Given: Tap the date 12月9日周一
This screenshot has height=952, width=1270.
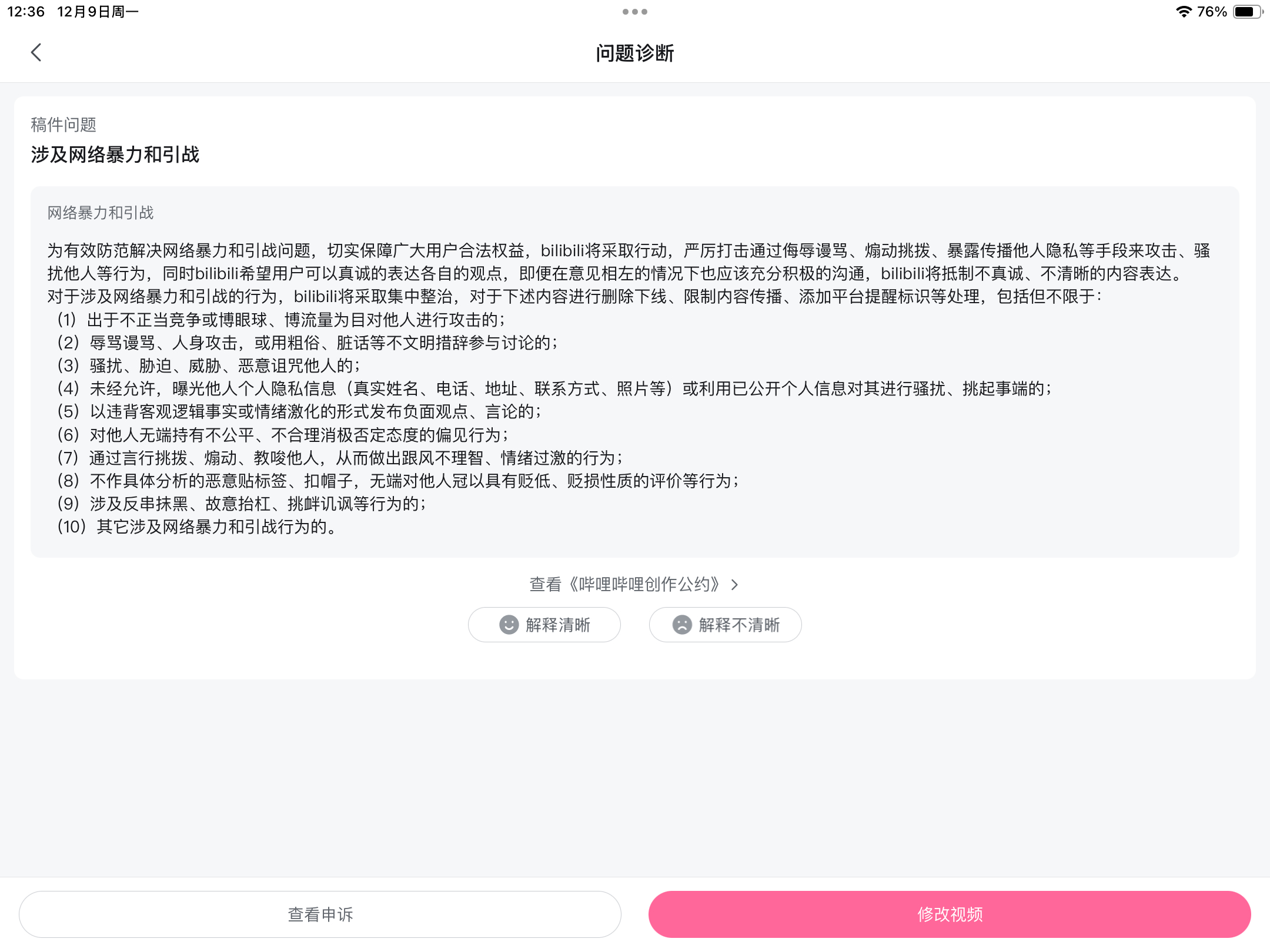Looking at the screenshot, I should [98, 12].
